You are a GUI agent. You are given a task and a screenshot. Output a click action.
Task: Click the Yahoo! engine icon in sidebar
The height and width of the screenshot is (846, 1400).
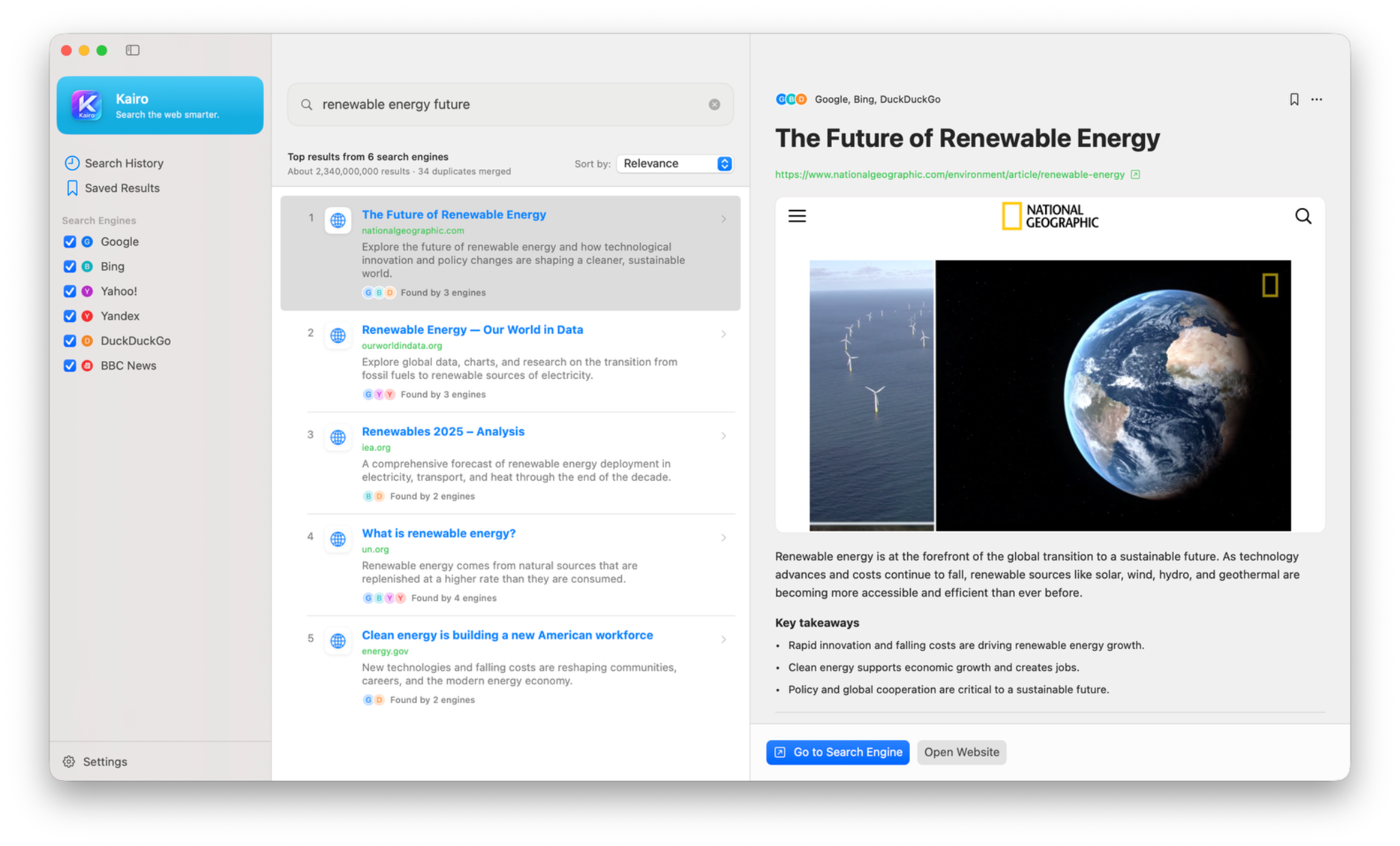(x=87, y=291)
